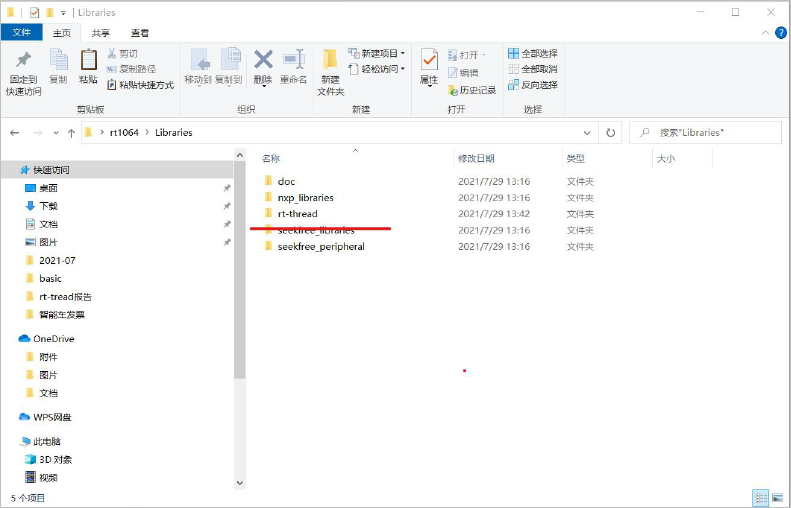The image size is (791, 508).
Task: Switch to details view layout icon
Action: pyautogui.click(x=761, y=498)
